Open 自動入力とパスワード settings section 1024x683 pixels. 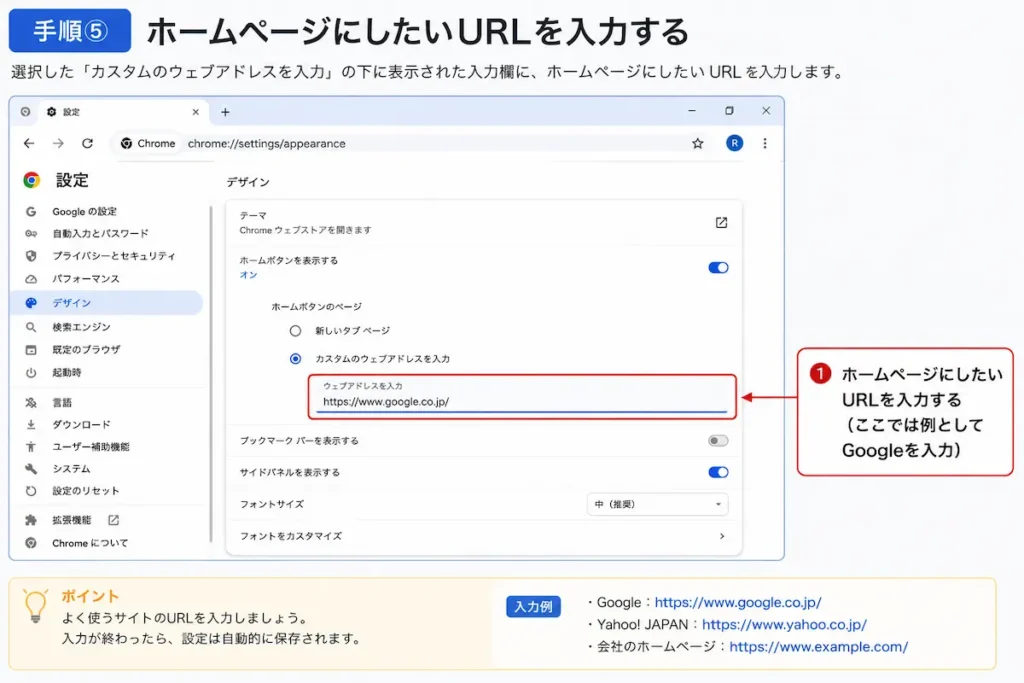101,233
